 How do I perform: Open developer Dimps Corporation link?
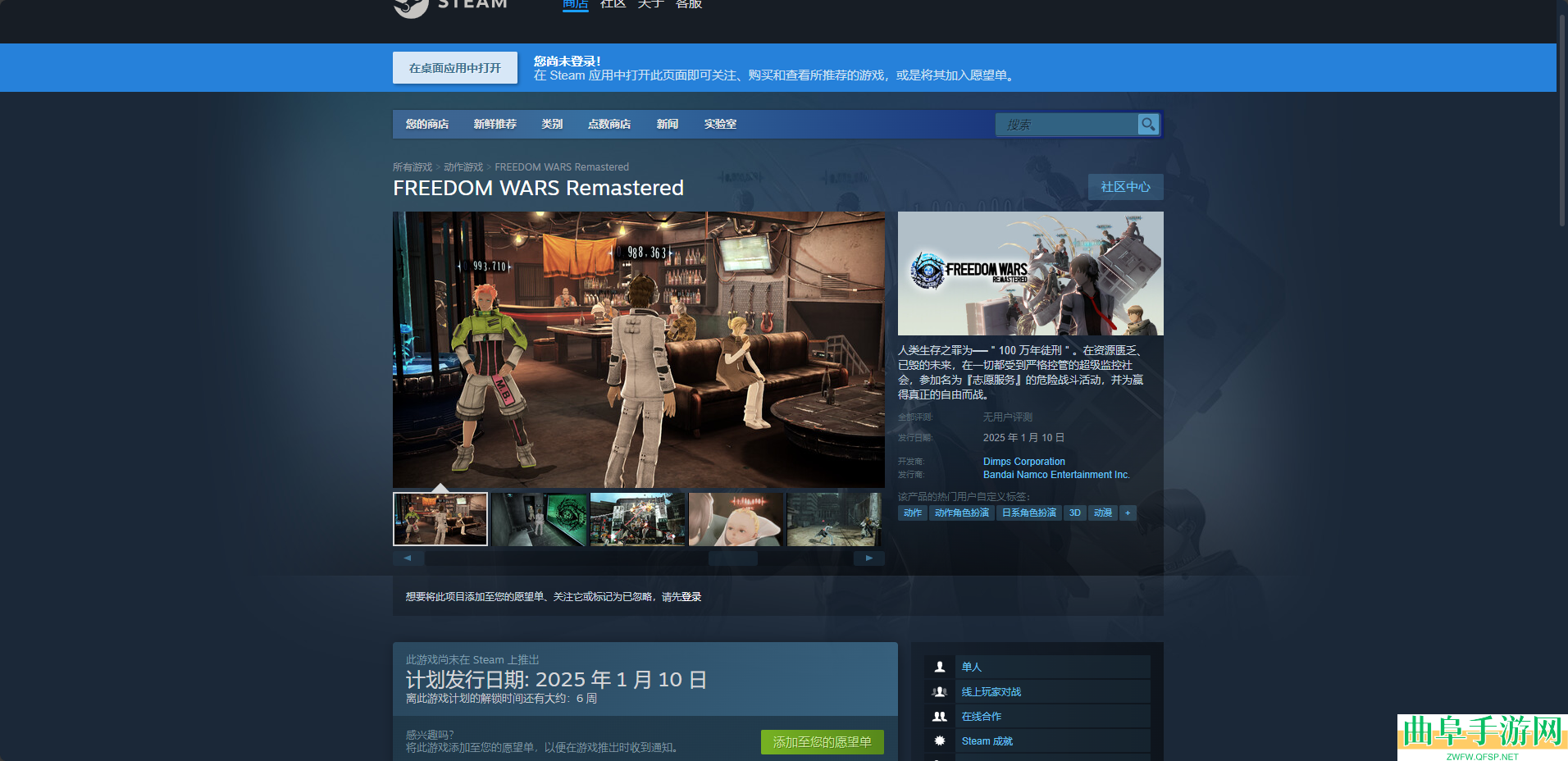point(1024,462)
